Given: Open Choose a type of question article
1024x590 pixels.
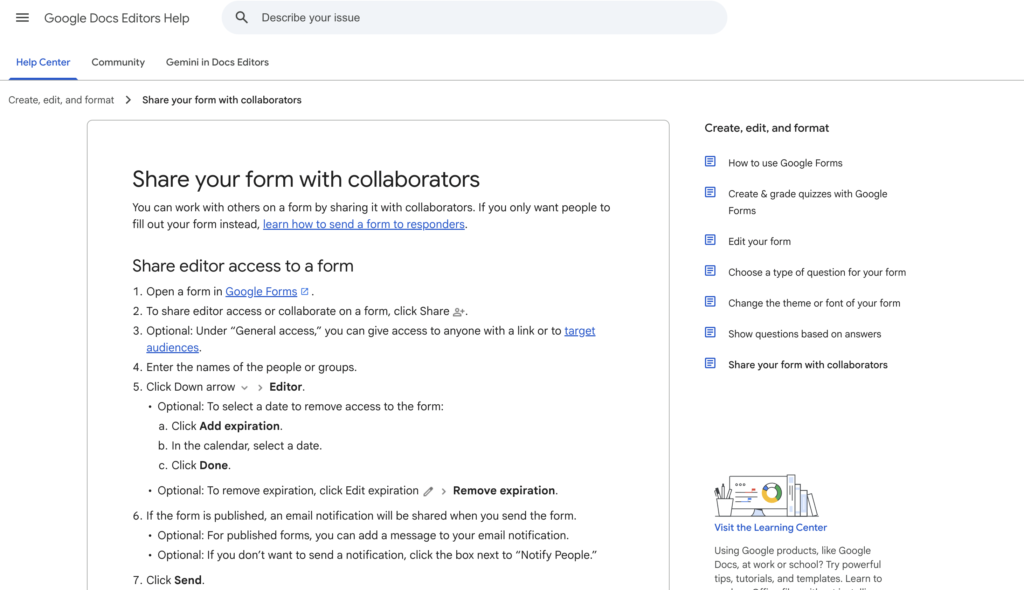Looking at the screenshot, I should coord(817,272).
